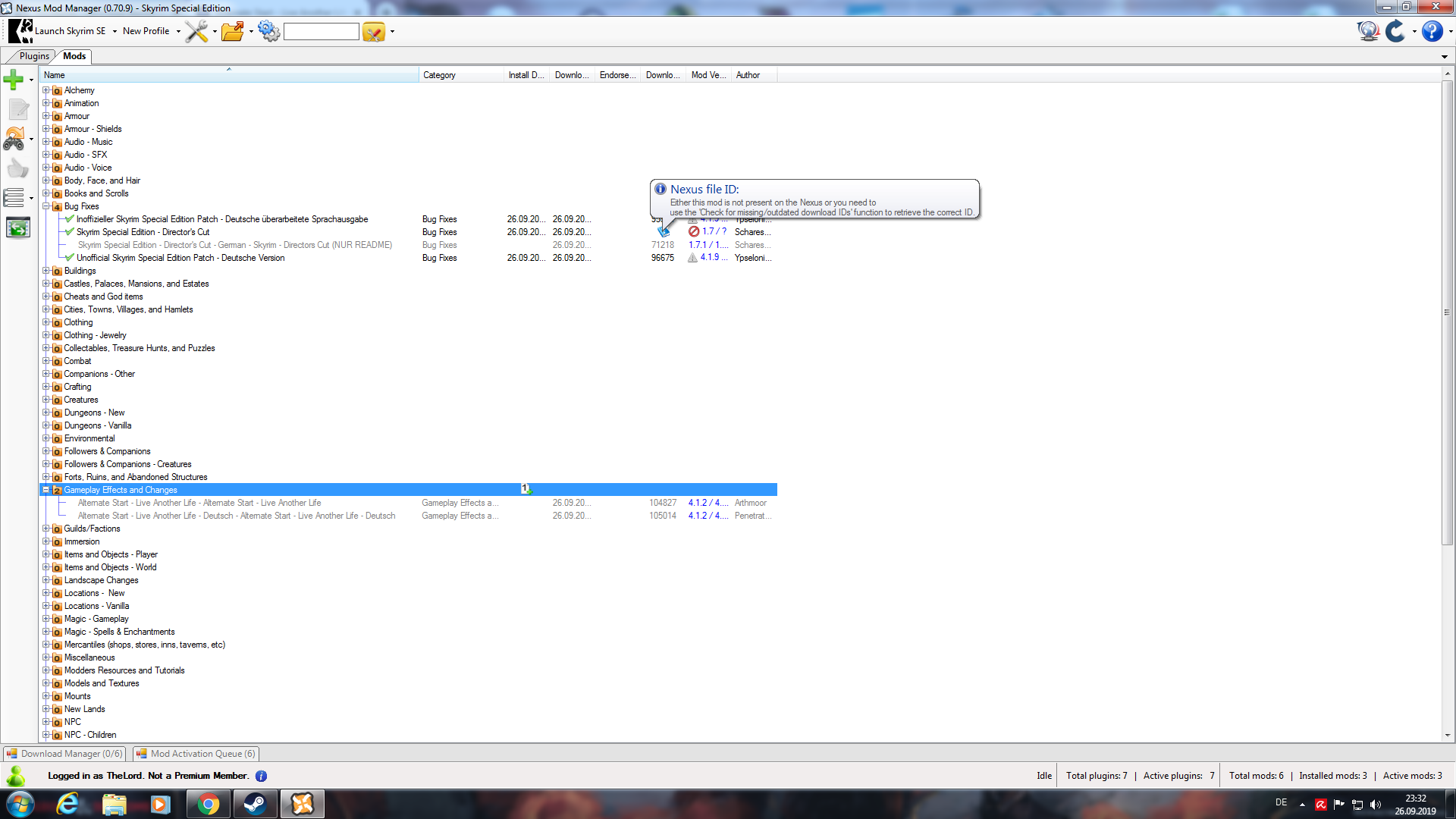Switch to the Plugins tab
Screen dimensions: 1456x819
[34, 56]
